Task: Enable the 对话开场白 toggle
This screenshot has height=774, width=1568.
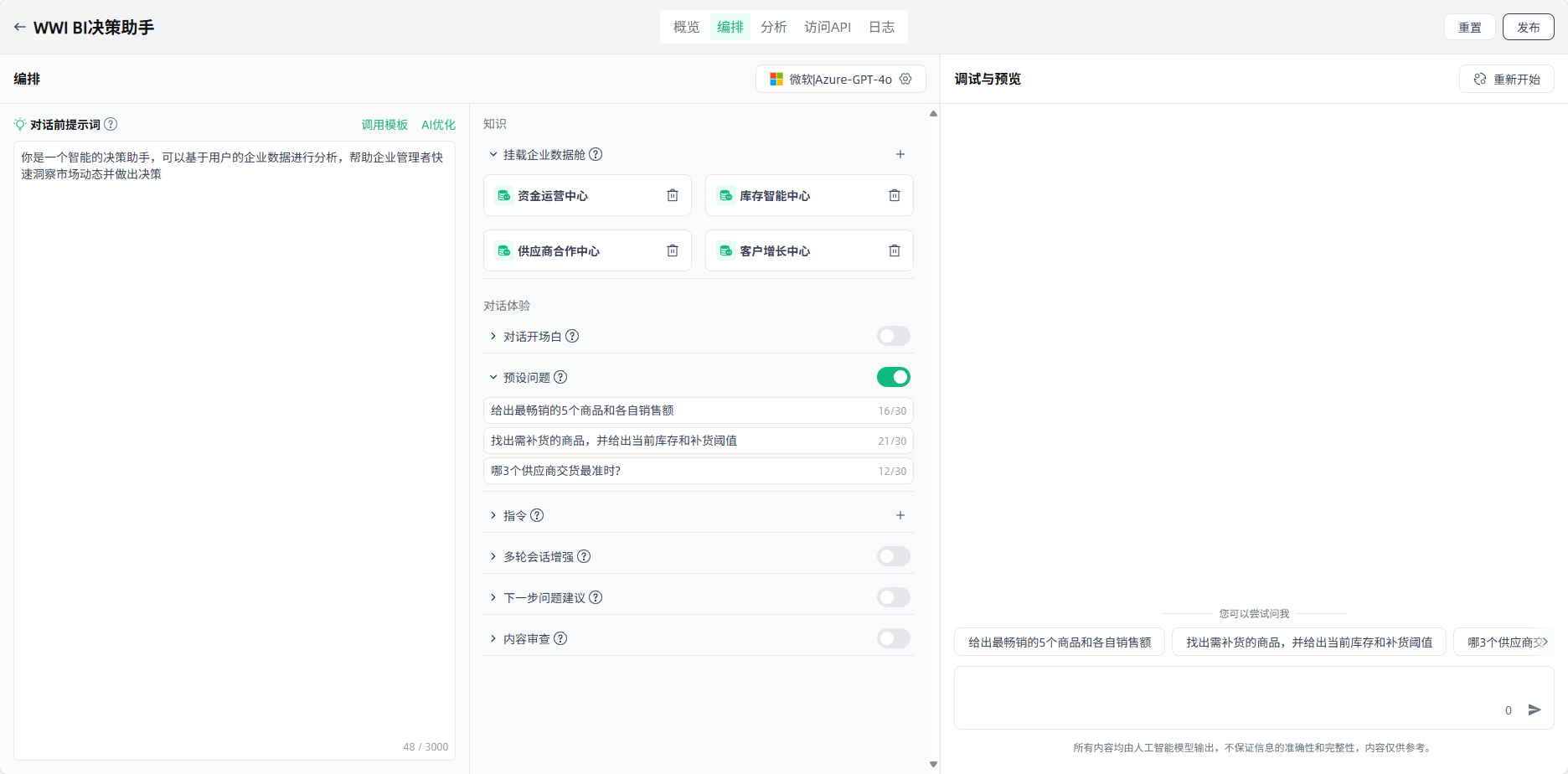Action: click(x=893, y=336)
